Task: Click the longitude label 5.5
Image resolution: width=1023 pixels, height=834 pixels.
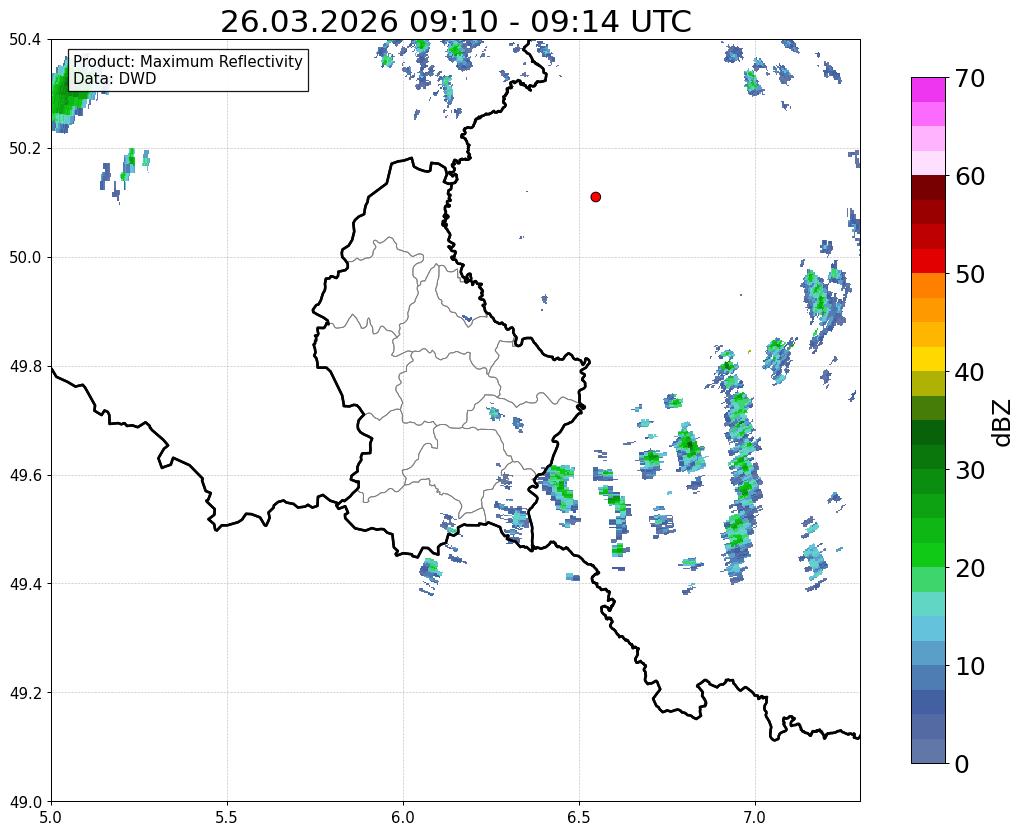Action: tap(227, 818)
